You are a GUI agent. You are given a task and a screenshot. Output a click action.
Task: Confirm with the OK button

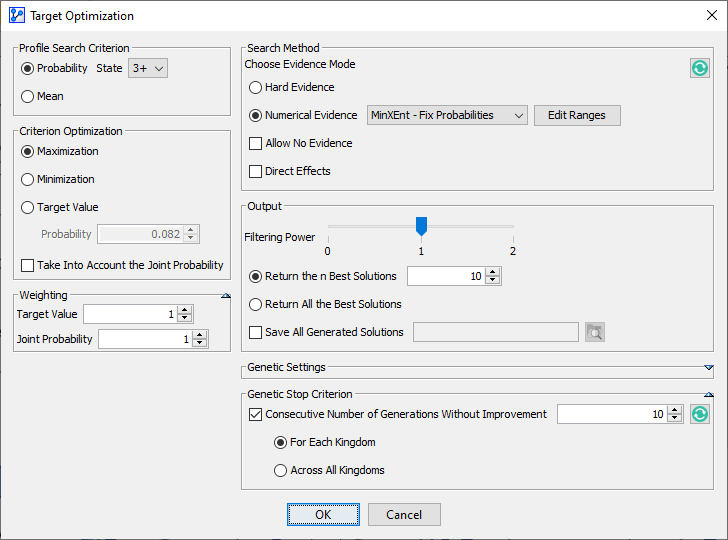[x=323, y=514]
